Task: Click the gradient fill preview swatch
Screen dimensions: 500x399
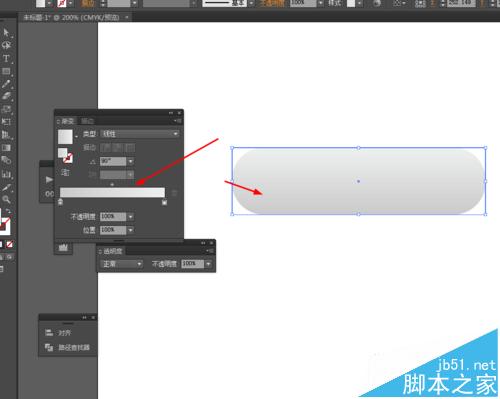Action: pos(65,137)
